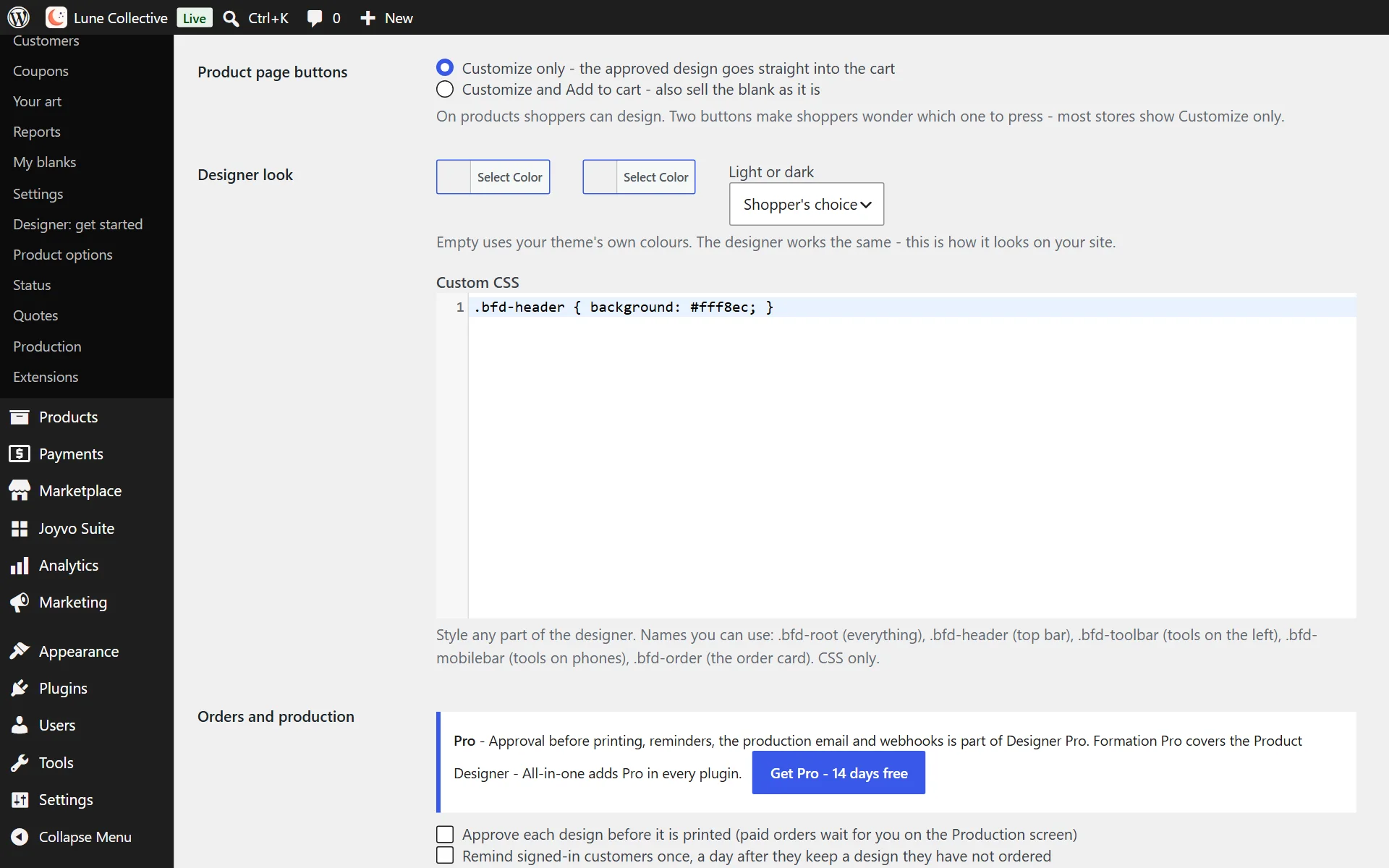Image resolution: width=1389 pixels, height=868 pixels.
Task: Click the Joyvo Suite grid icon
Action: (20, 528)
